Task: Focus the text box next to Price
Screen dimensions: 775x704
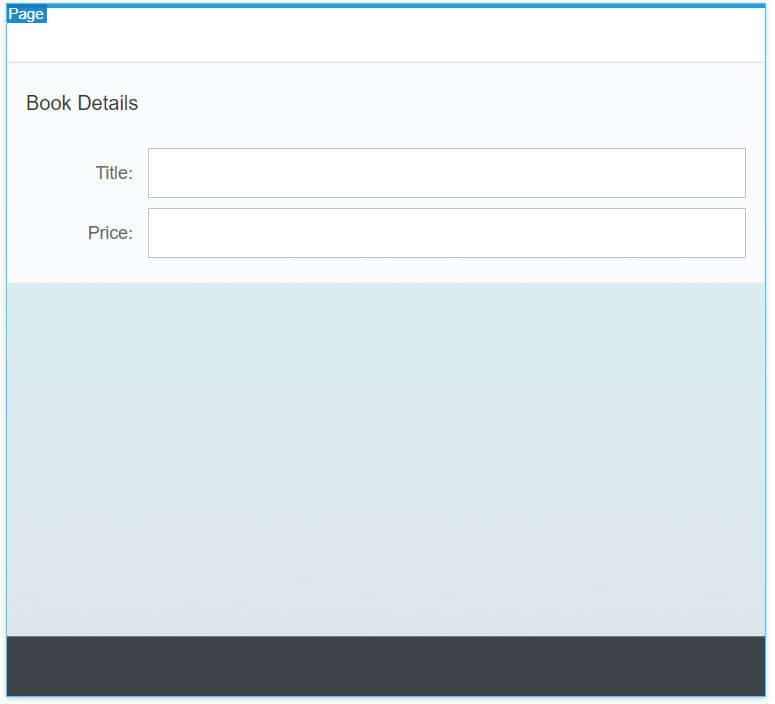Action: (446, 233)
